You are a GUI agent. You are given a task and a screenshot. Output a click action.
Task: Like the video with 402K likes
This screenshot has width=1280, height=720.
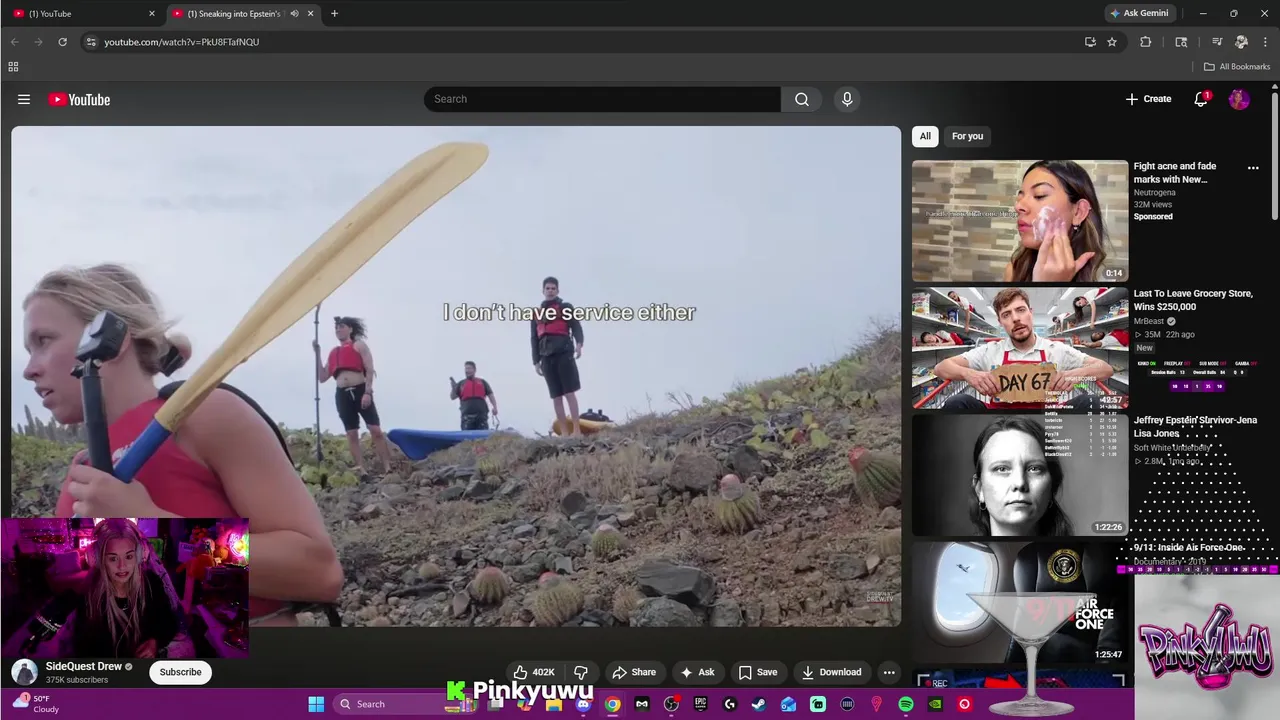point(533,672)
